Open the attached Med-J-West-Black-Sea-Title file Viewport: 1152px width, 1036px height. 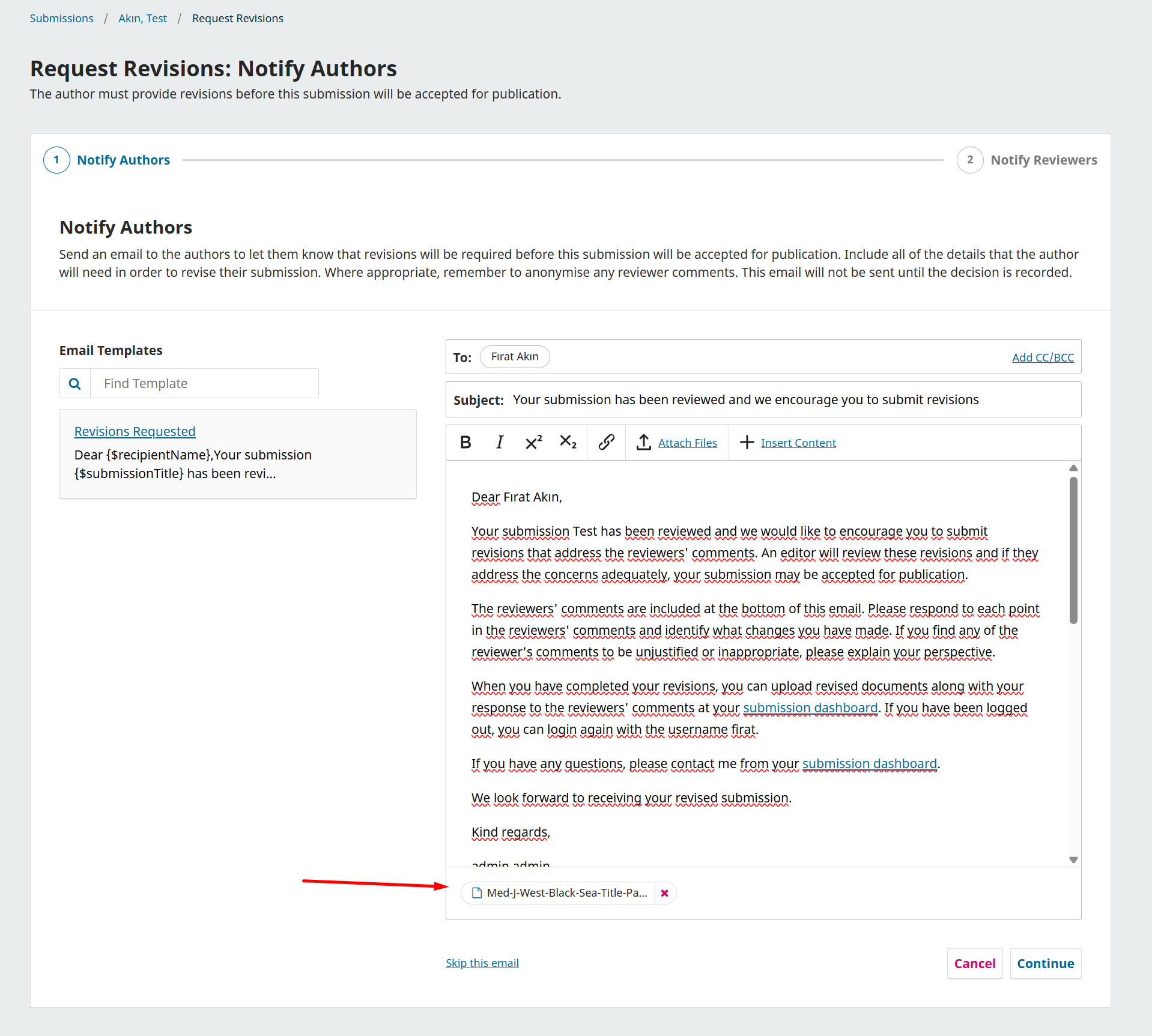pyautogui.click(x=566, y=893)
